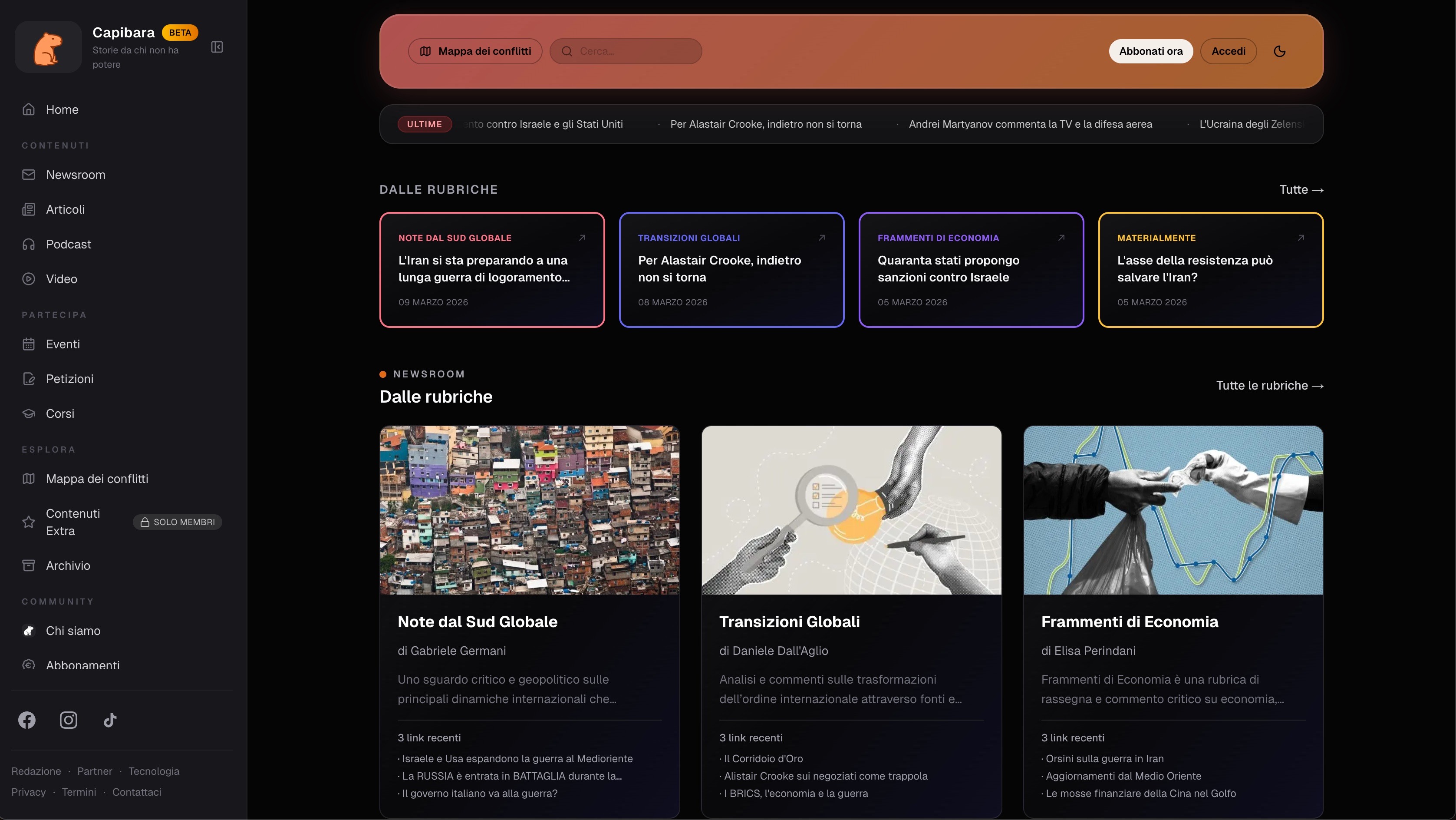Open TikTok icon in sidebar footer
This screenshot has width=1456, height=820.
pos(110,720)
